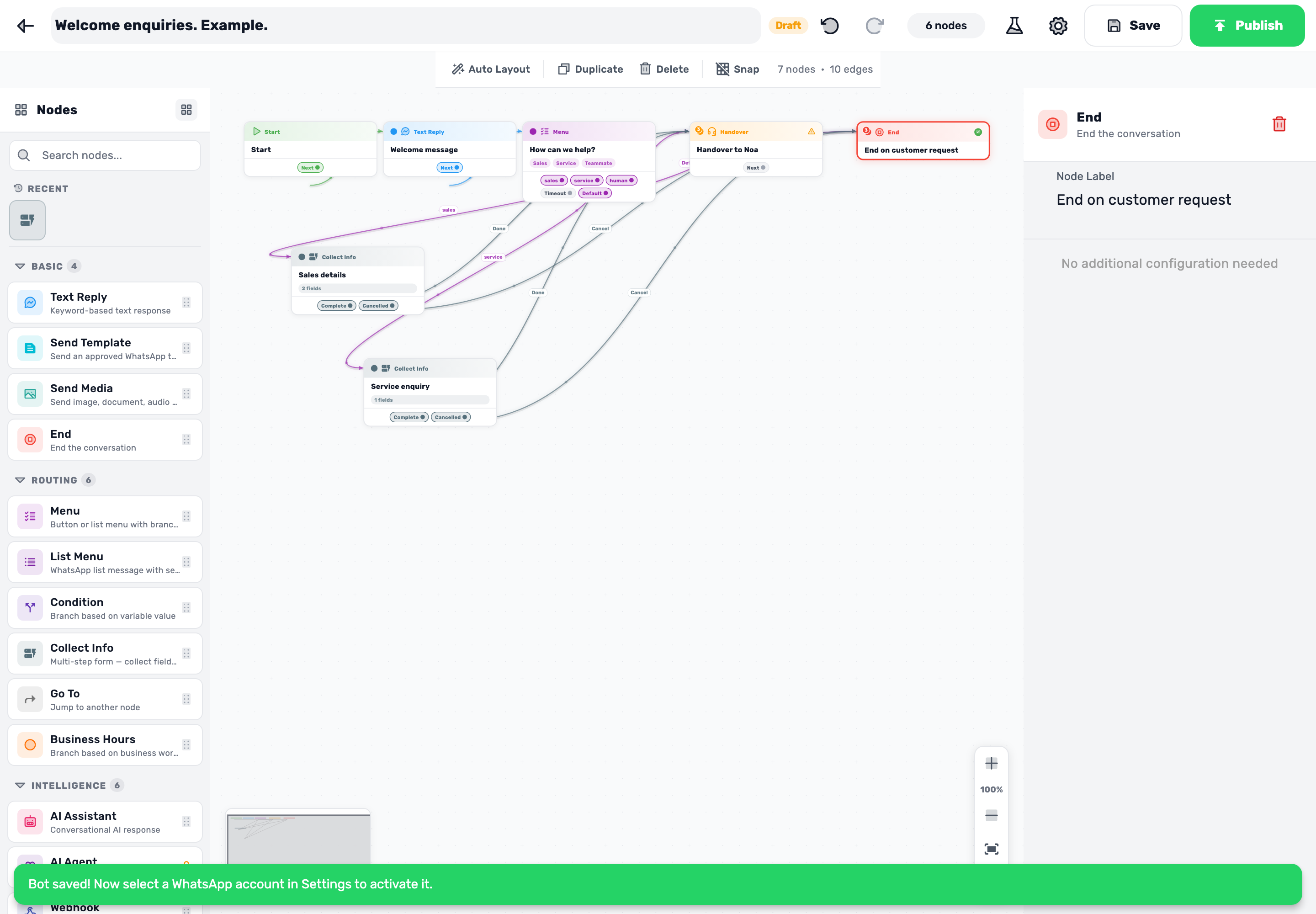1316x914 pixels.
Task: Select the Menu node icon
Action: point(30,516)
